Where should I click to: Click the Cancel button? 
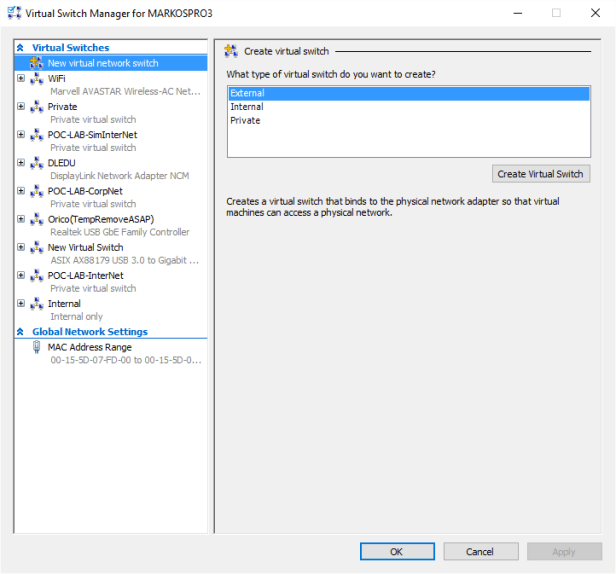click(479, 551)
